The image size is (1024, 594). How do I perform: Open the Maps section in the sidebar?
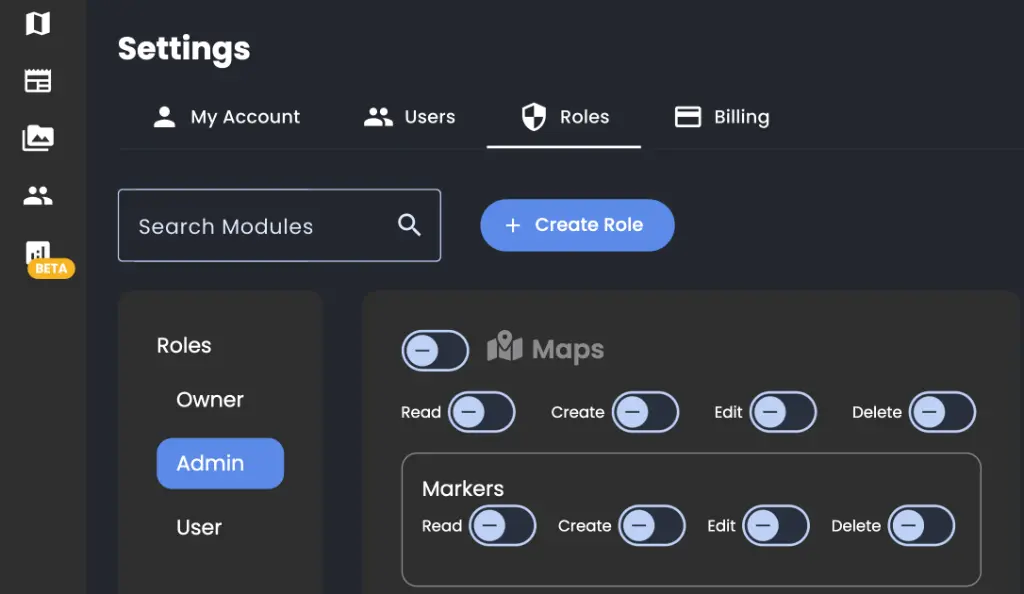click(x=37, y=23)
